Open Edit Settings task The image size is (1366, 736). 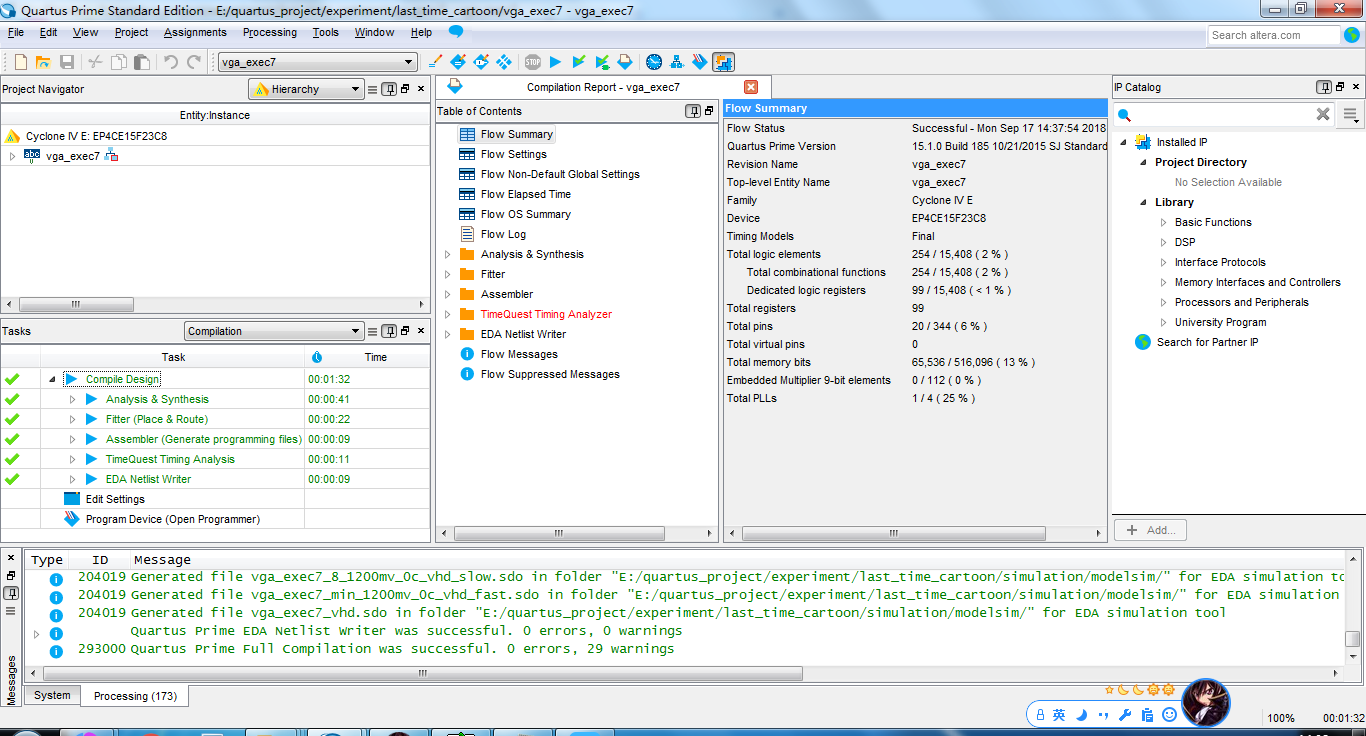115,499
